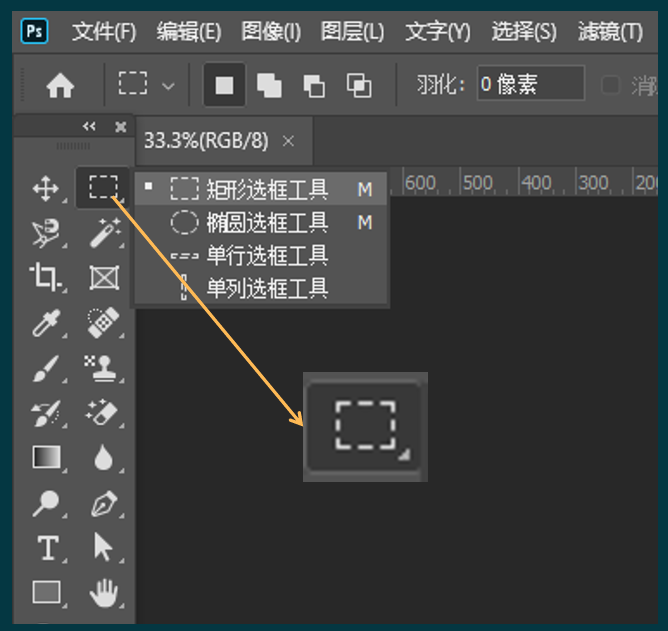
Task: Open the tool preset picker dropdown
Action: (145, 86)
